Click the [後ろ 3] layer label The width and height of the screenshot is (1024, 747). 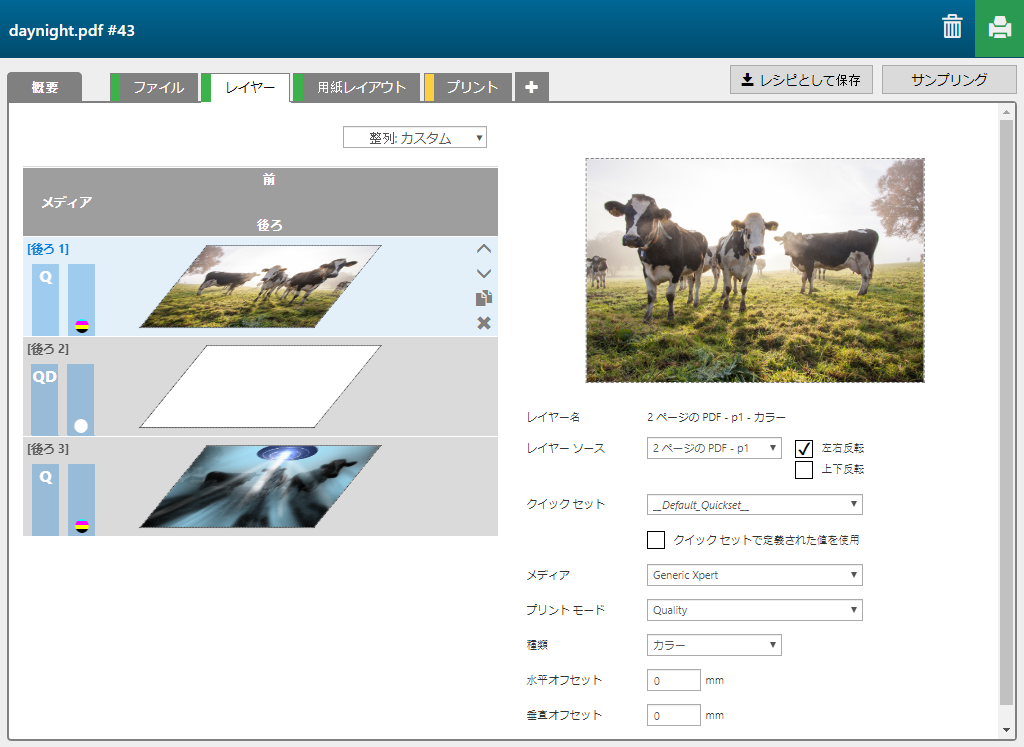(x=48, y=449)
